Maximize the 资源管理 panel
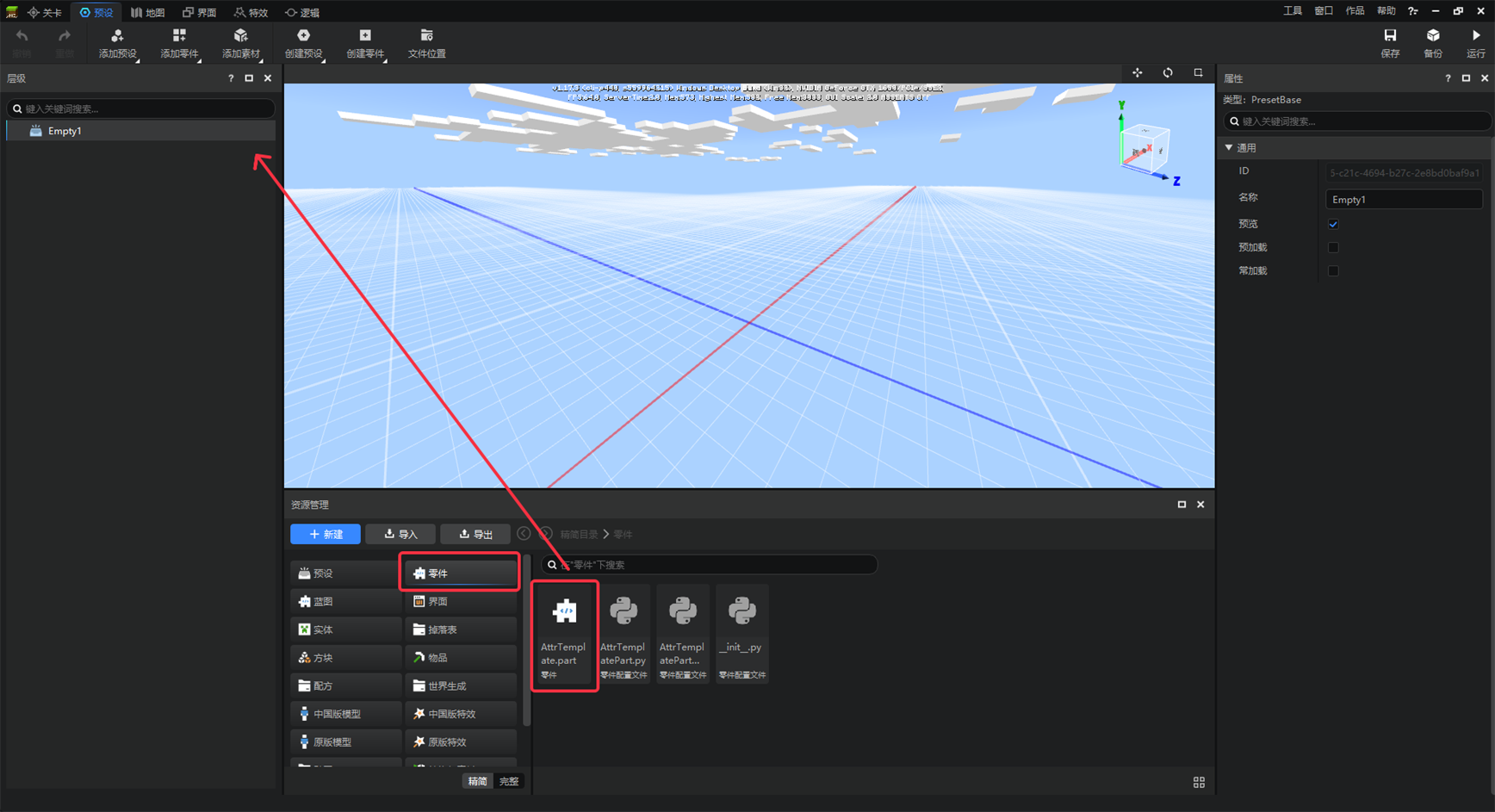Image resolution: width=1495 pixels, height=812 pixels. 1182,505
